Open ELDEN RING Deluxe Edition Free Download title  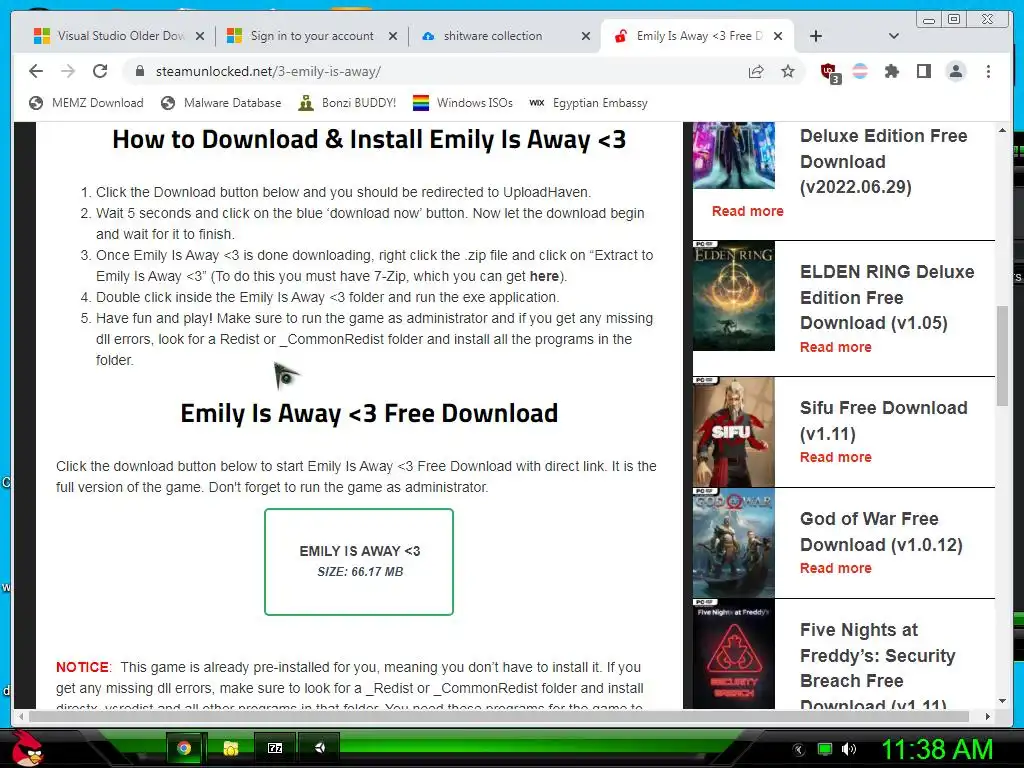pos(887,297)
